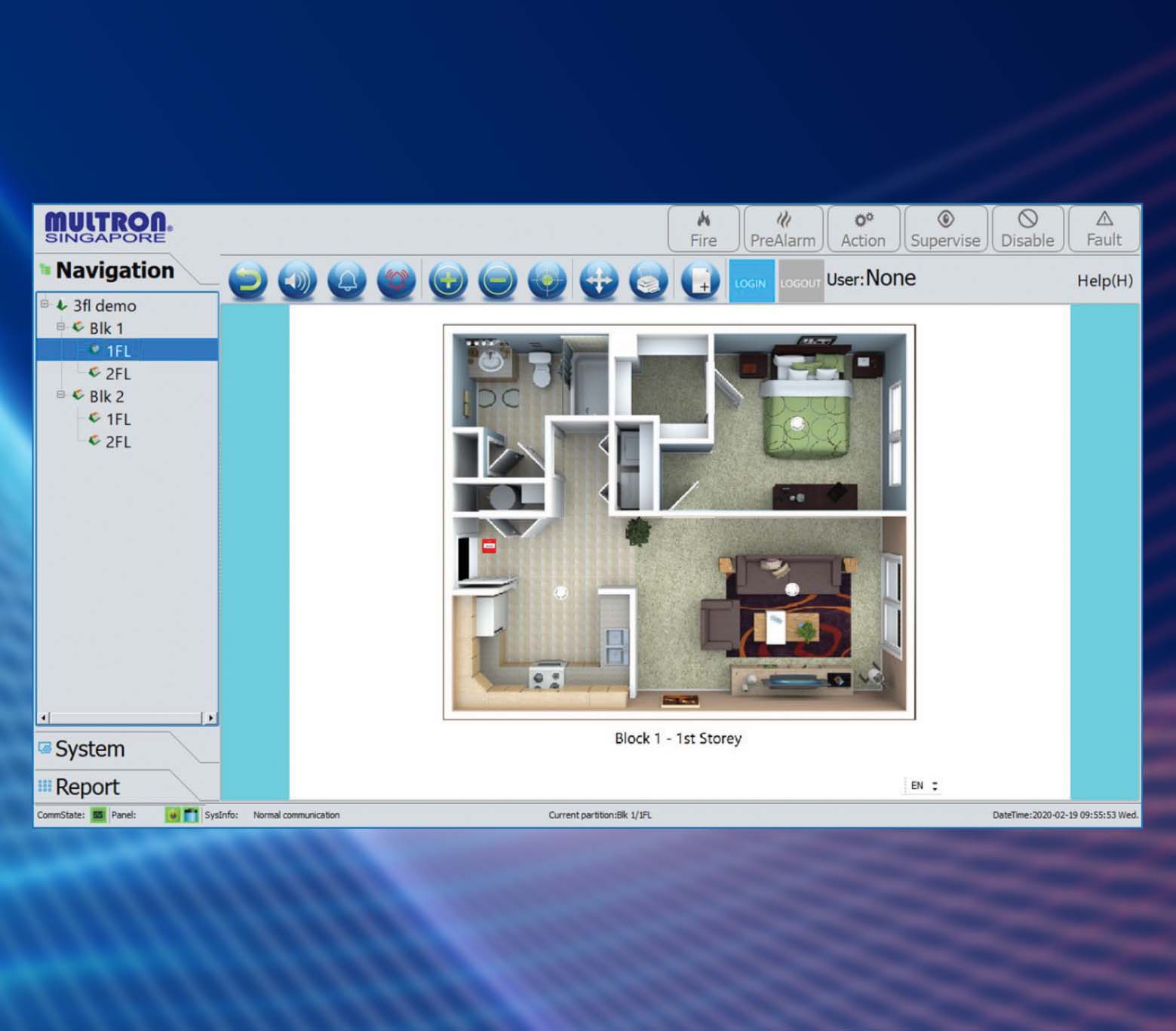Click the printer toolbar icon
Screen dimensions: 1176x1031
pyautogui.click(x=649, y=281)
